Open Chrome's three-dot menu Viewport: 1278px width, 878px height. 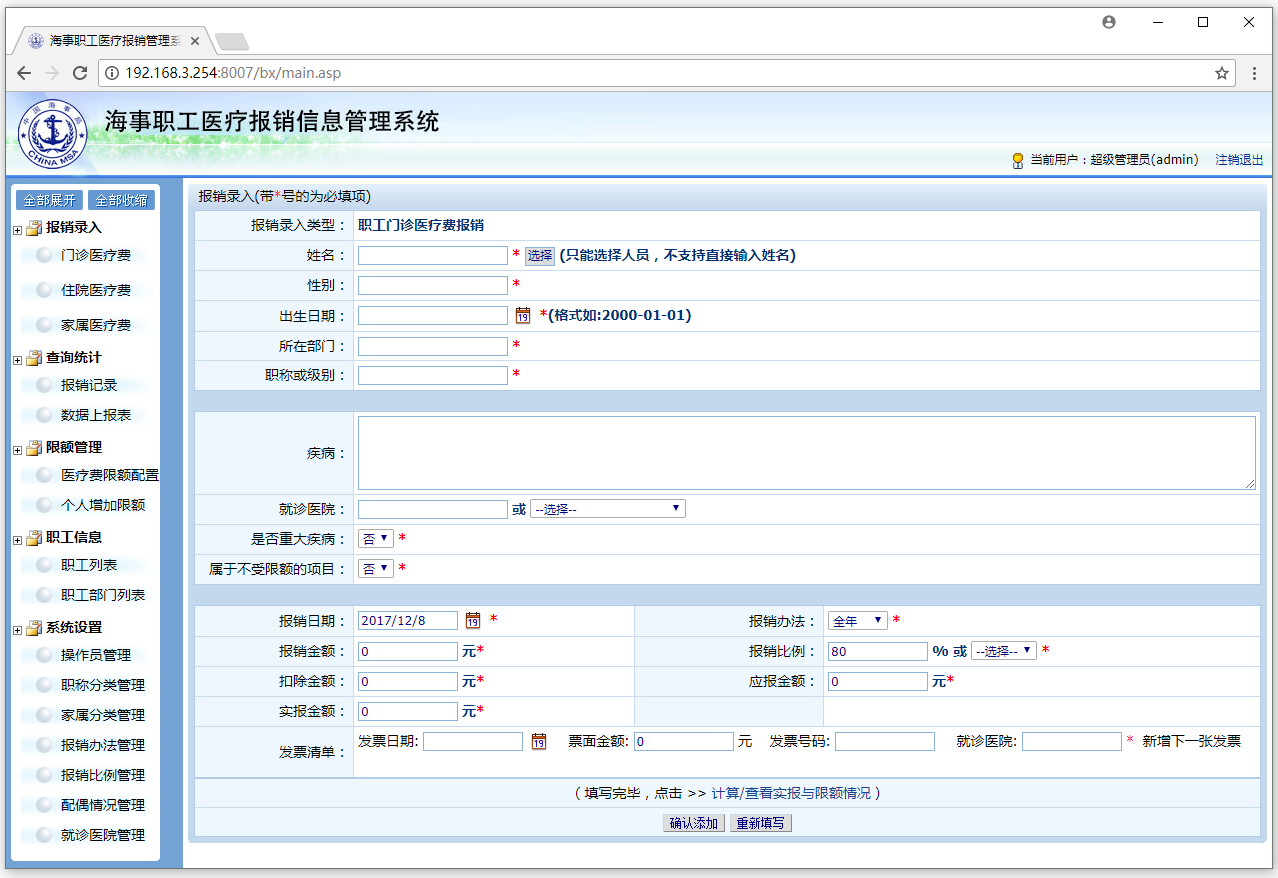1254,73
